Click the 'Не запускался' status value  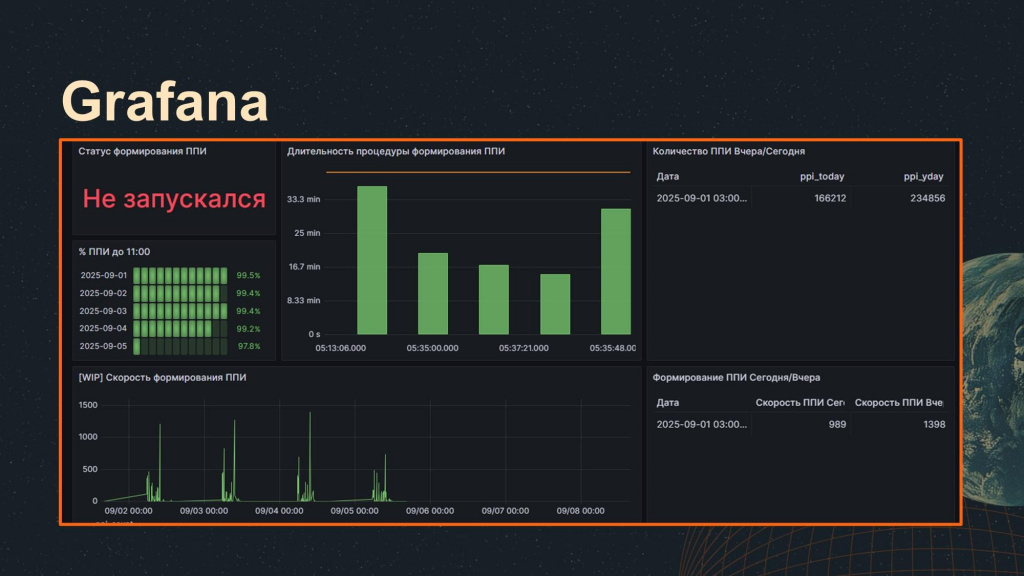(x=174, y=199)
